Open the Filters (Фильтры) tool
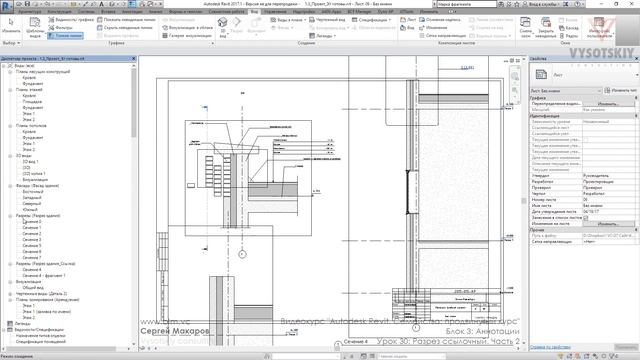This screenshot has width=640, height=360. pos(60,28)
